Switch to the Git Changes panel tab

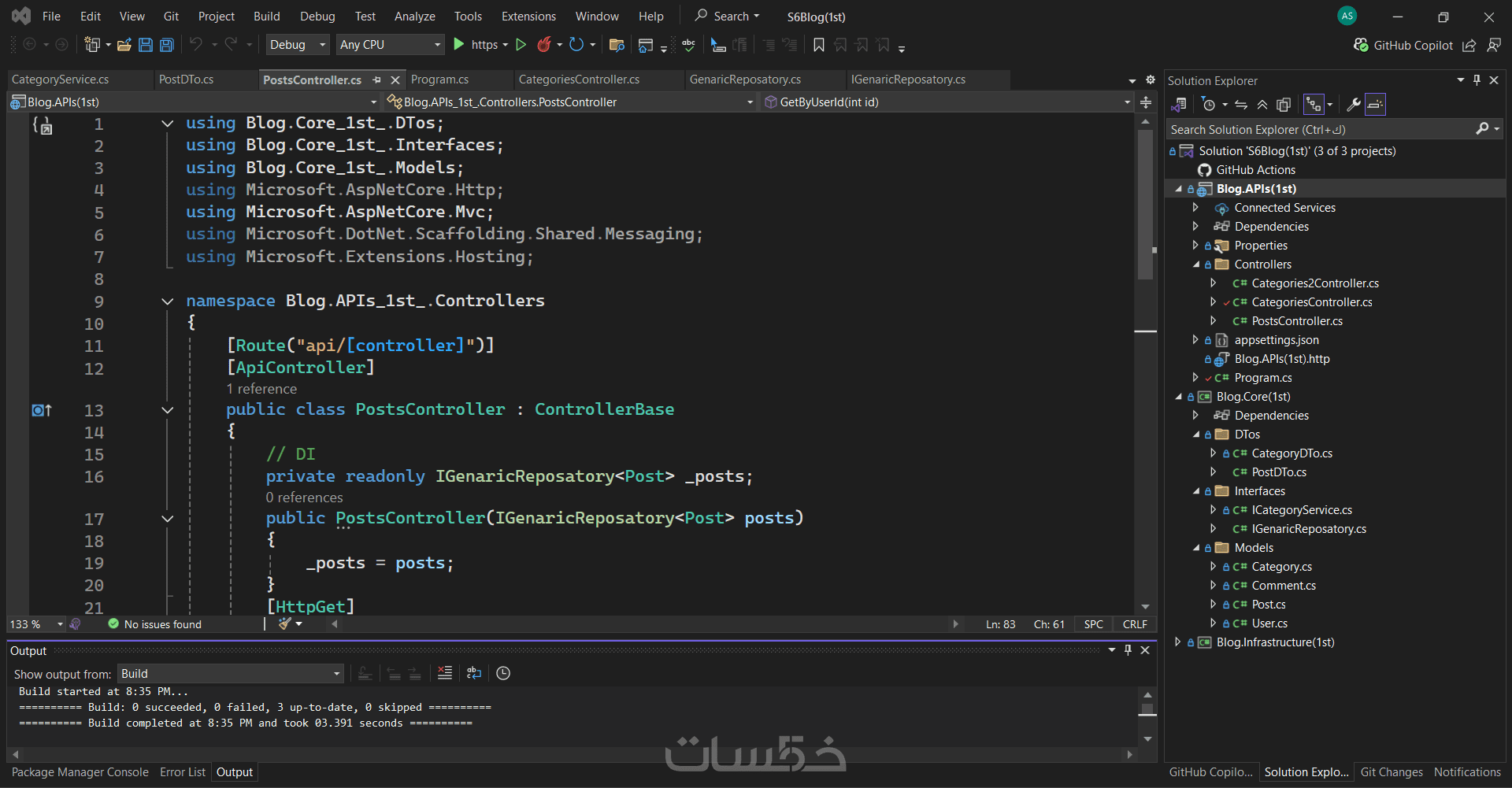pos(1391,772)
